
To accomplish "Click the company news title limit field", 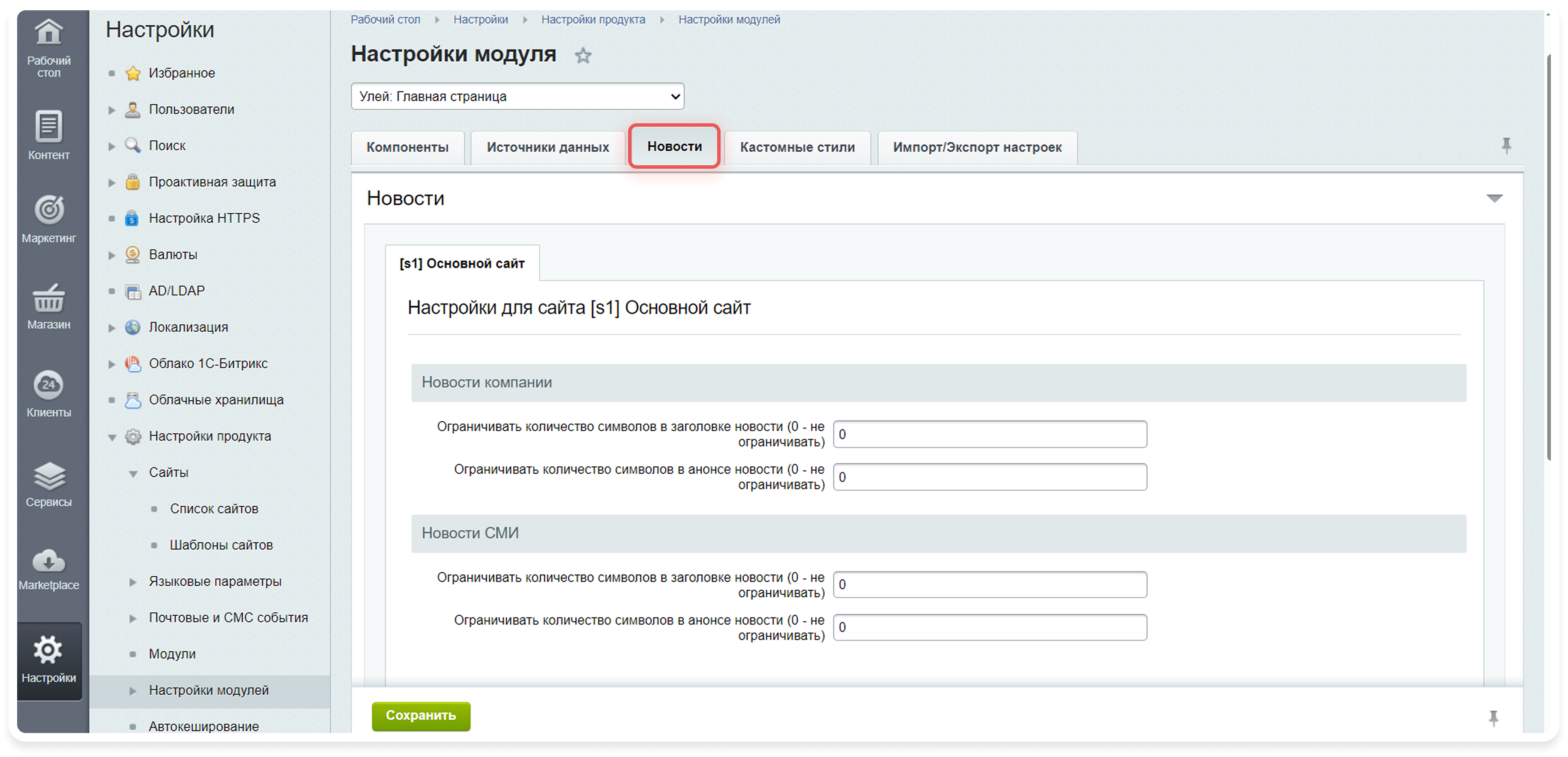I will tap(989, 435).
